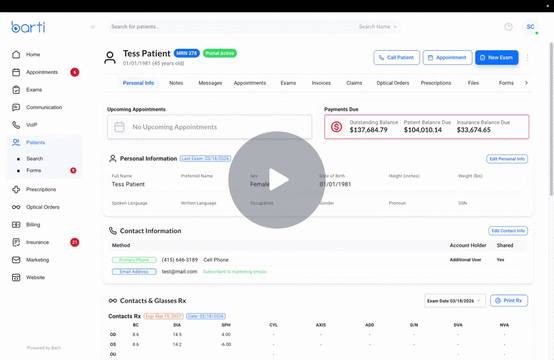Switch to the Optical Orders tab
Screen dimensions: 554x360
tap(393, 83)
